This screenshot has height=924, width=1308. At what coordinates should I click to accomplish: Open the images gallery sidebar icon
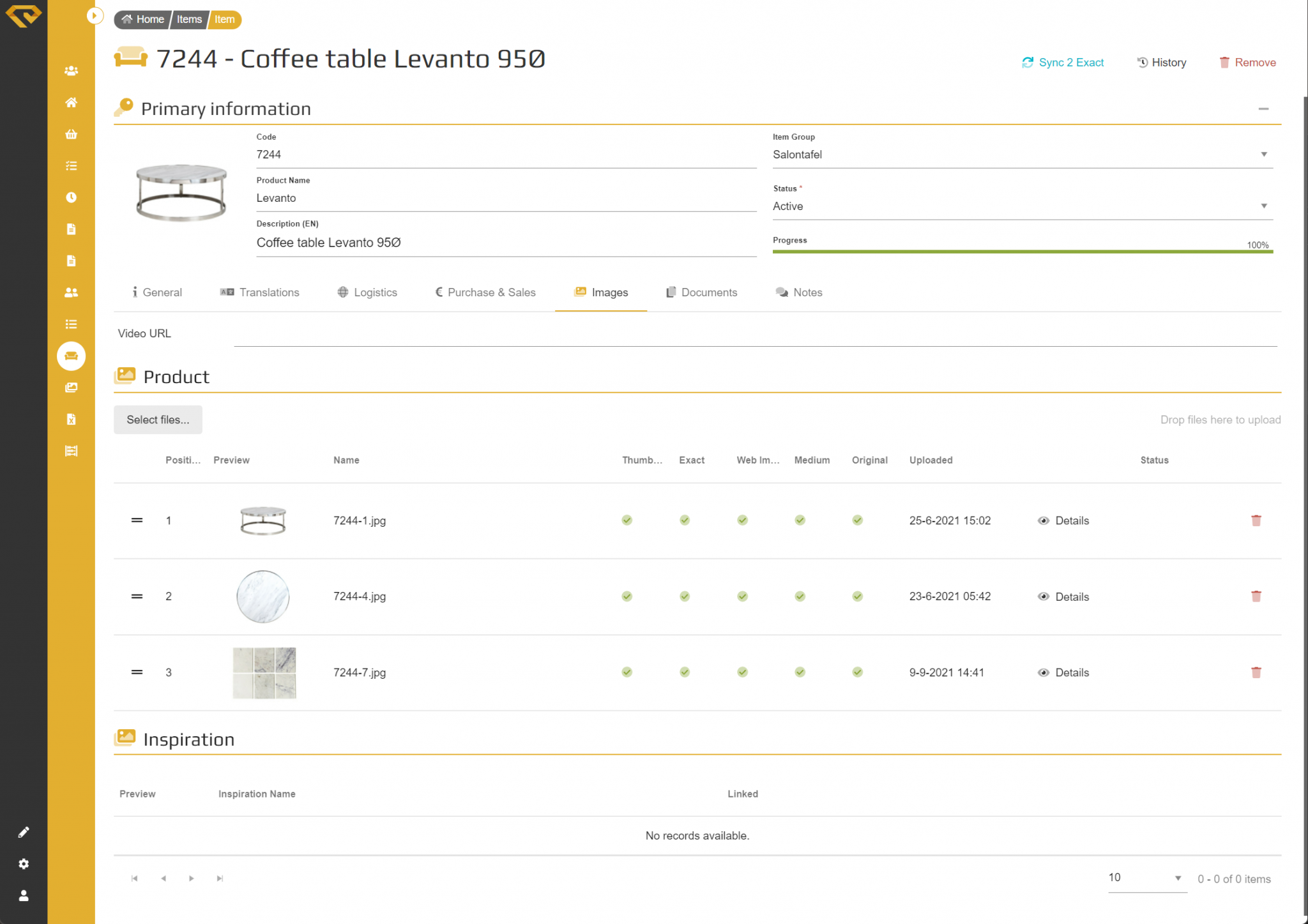point(71,388)
